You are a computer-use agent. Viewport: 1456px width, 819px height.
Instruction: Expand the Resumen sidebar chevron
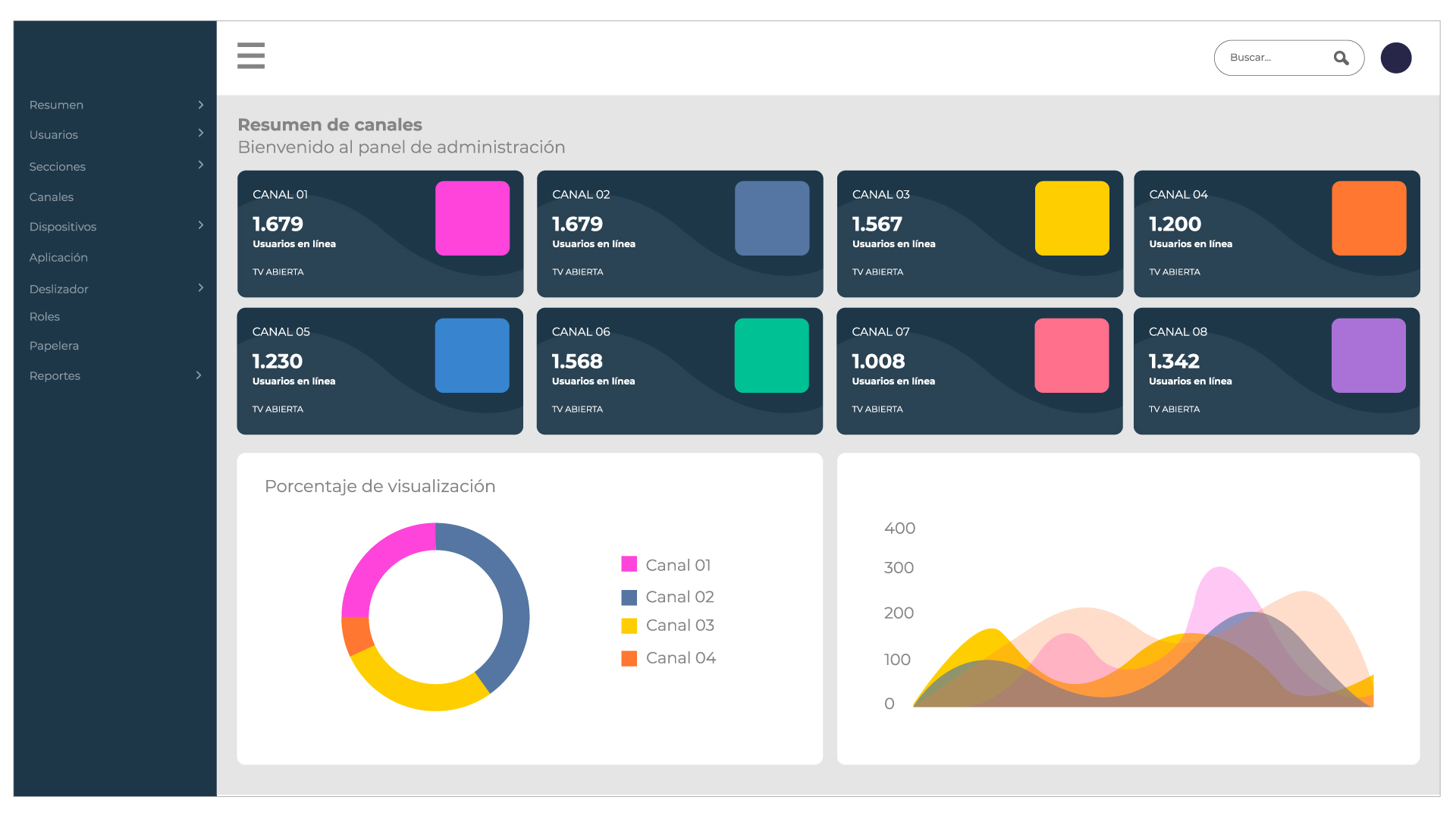pyautogui.click(x=201, y=105)
